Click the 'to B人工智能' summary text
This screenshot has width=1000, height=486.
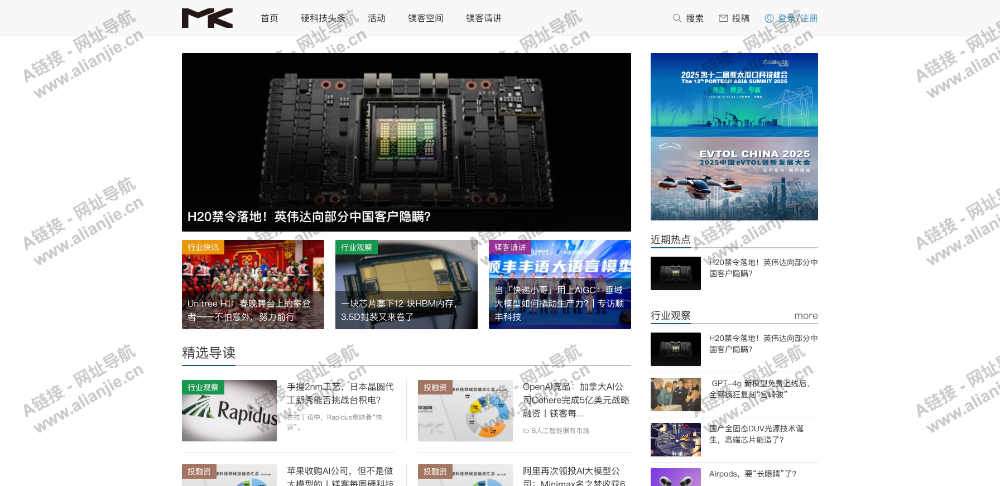pyautogui.click(x=555, y=431)
